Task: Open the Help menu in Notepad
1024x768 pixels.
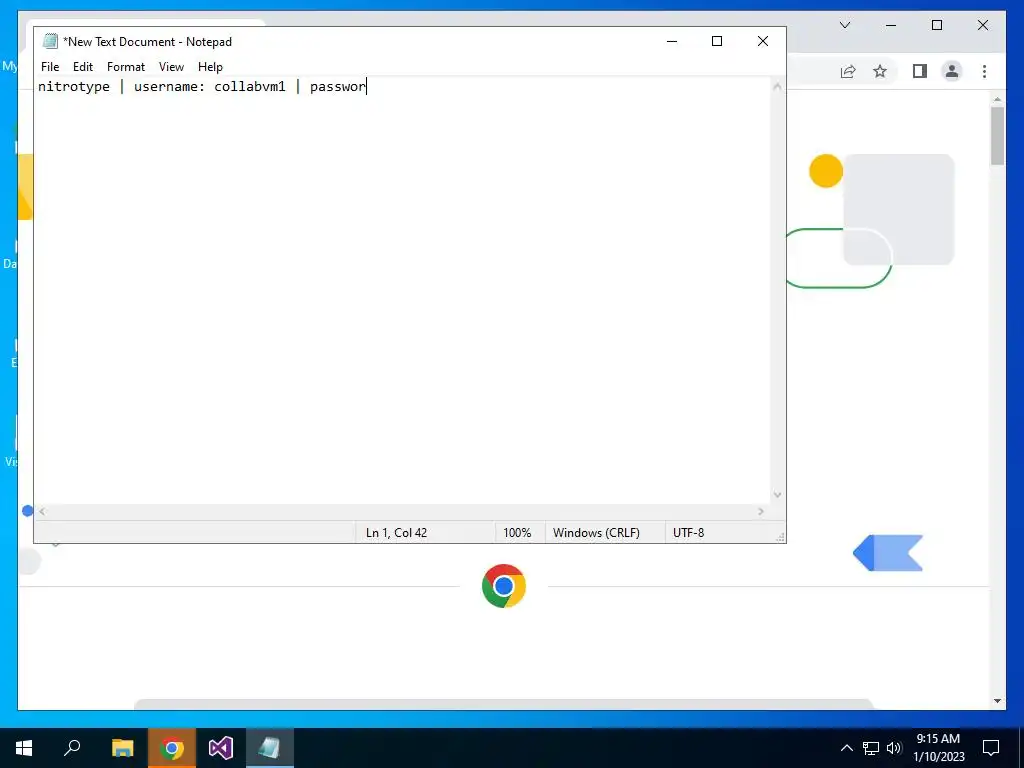Action: point(210,67)
